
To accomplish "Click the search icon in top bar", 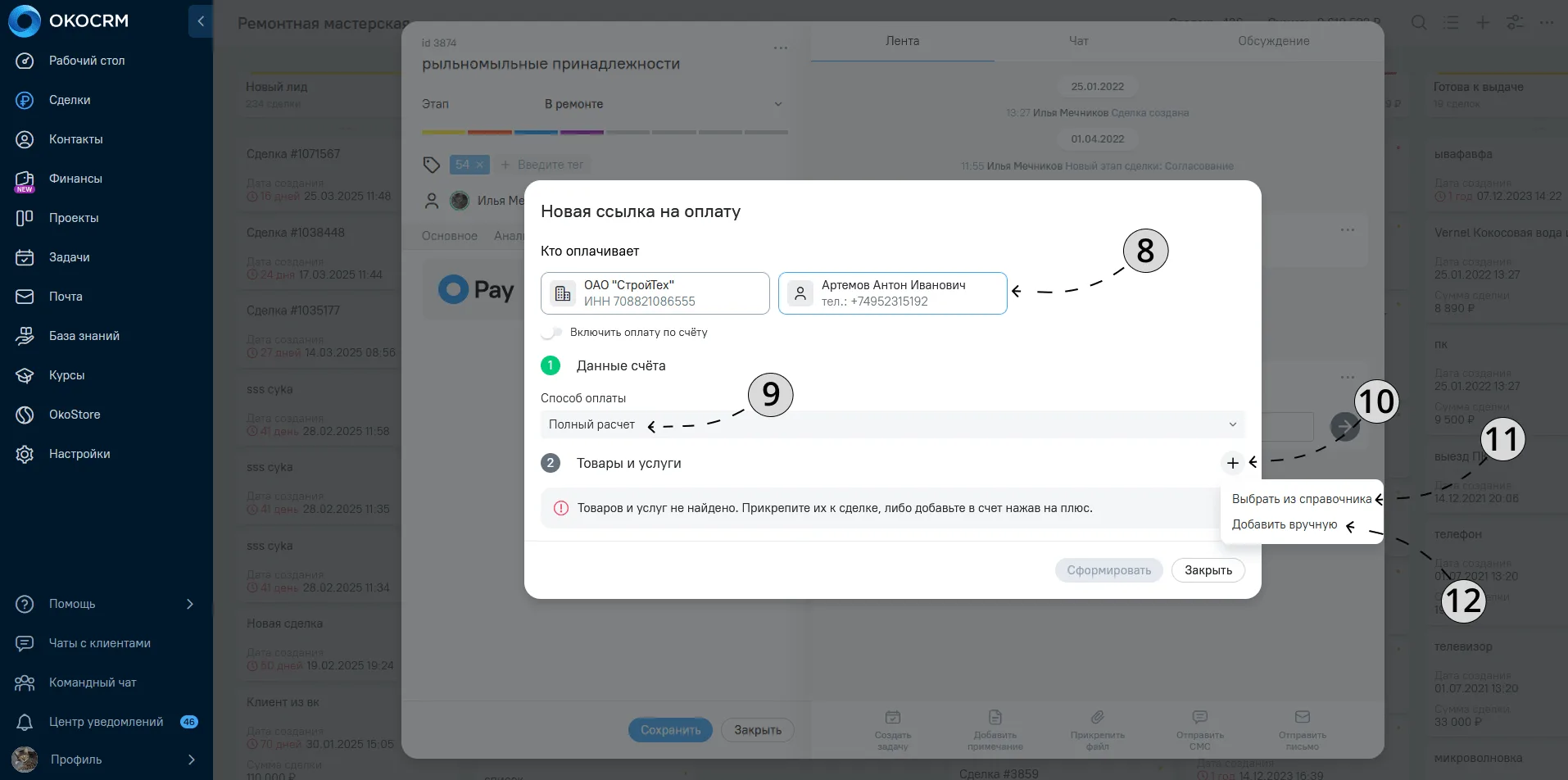I will (x=1419, y=23).
